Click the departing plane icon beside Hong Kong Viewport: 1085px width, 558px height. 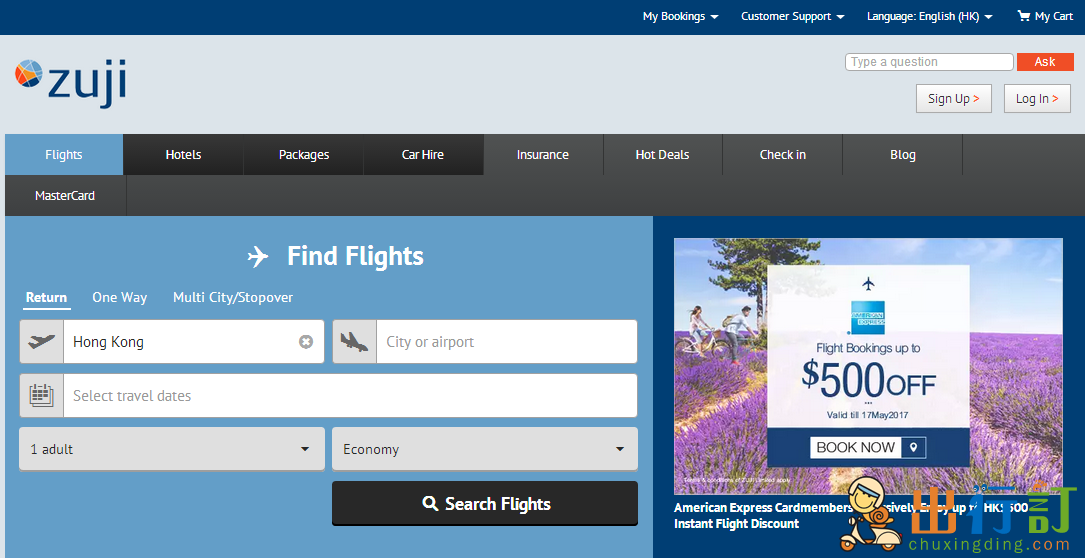pos(42,341)
